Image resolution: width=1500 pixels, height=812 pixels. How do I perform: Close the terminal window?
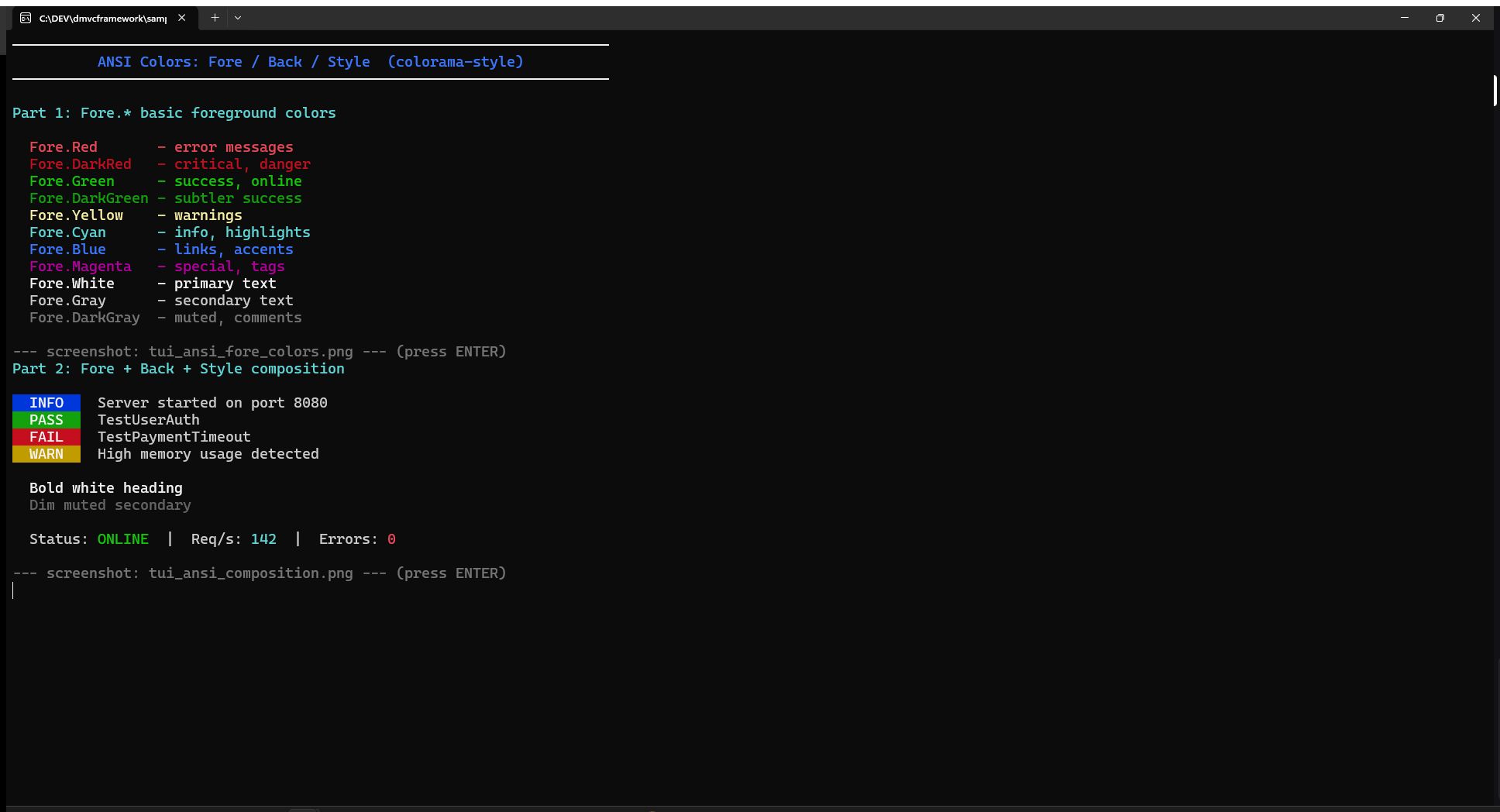coord(1475,18)
